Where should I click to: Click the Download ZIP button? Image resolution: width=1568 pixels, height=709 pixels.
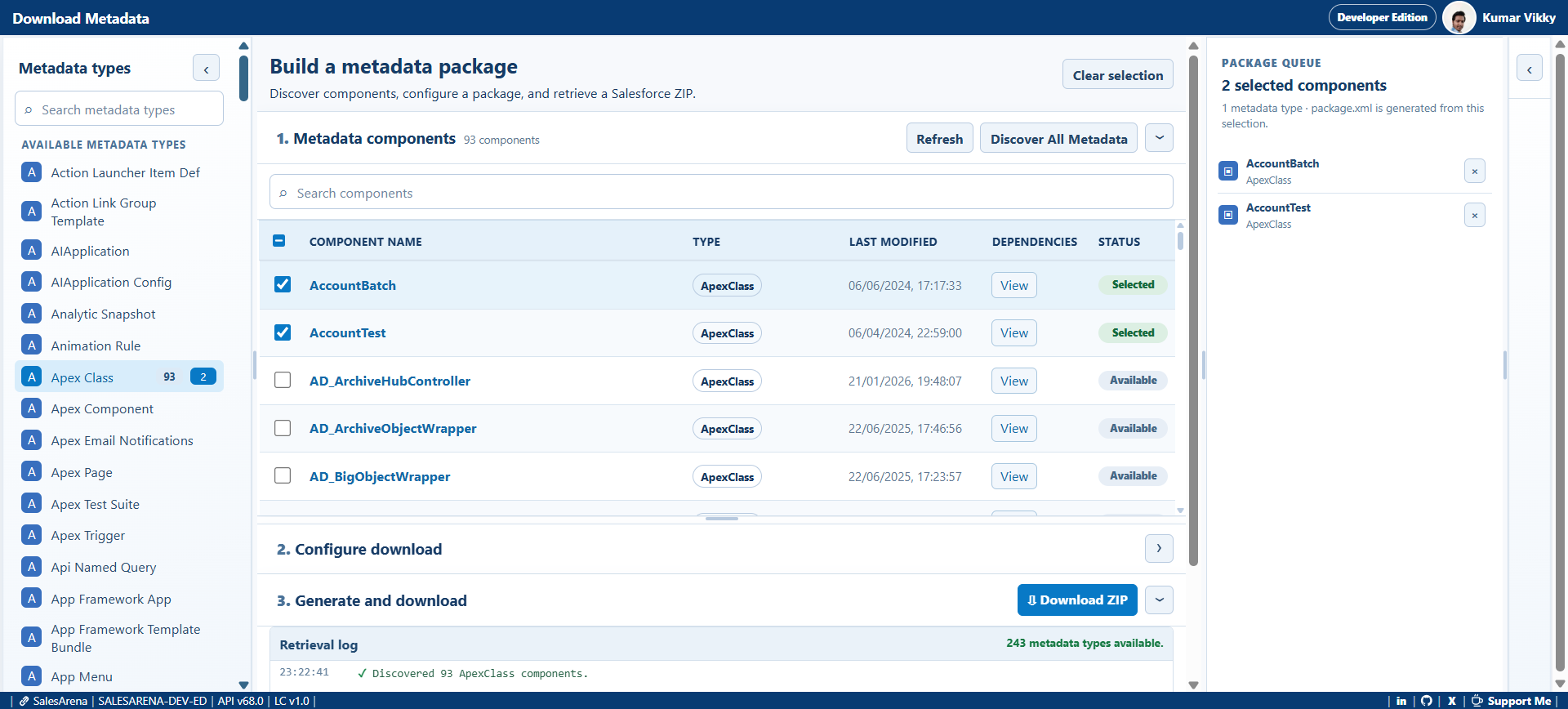1077,600
